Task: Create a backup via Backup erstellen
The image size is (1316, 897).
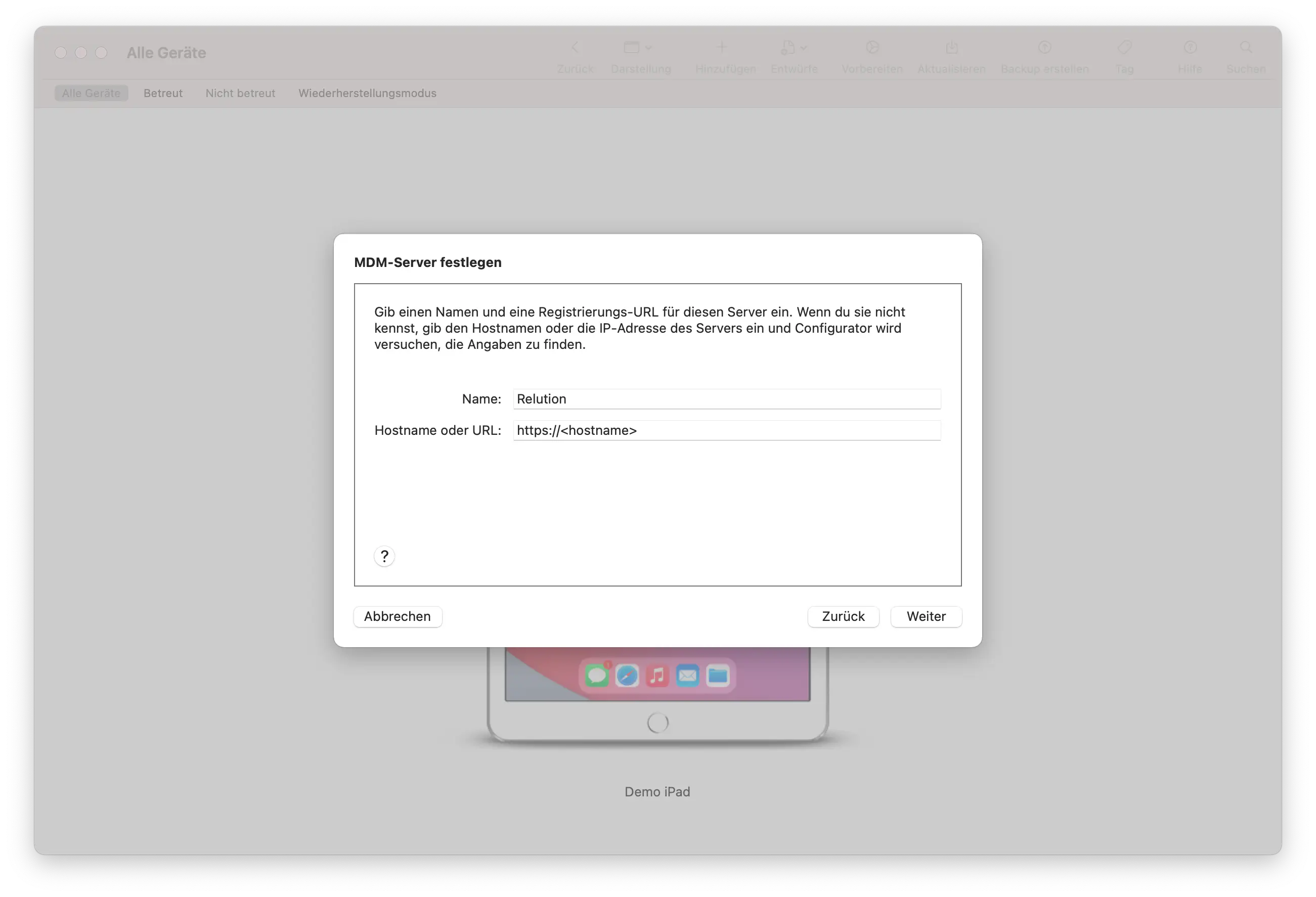Action: (x=1045, y=55)
